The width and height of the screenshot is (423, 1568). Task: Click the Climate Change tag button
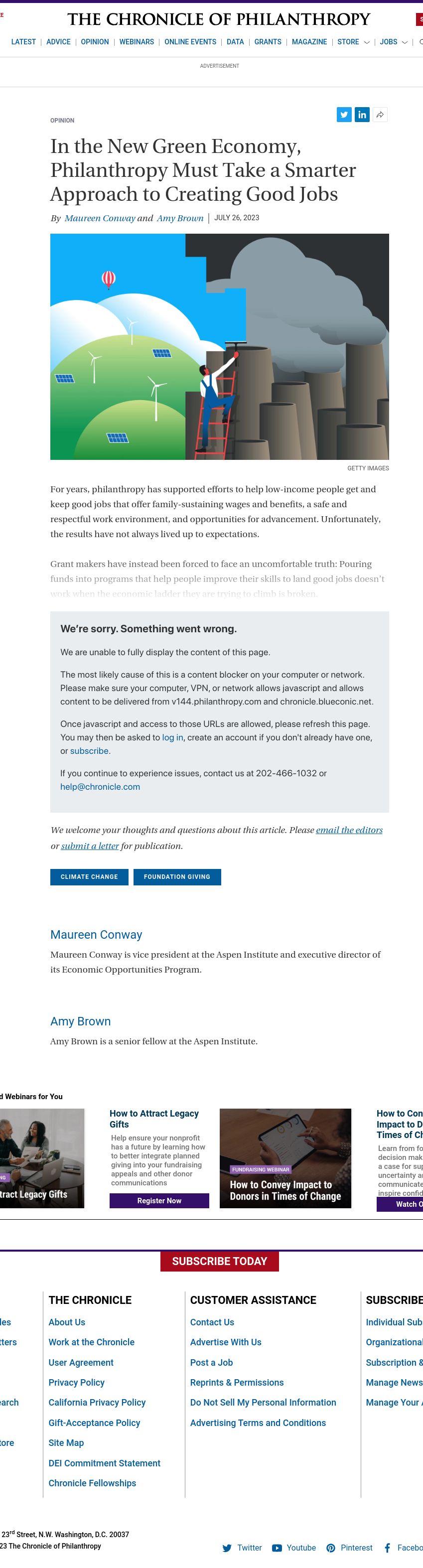tap(90, 876)
